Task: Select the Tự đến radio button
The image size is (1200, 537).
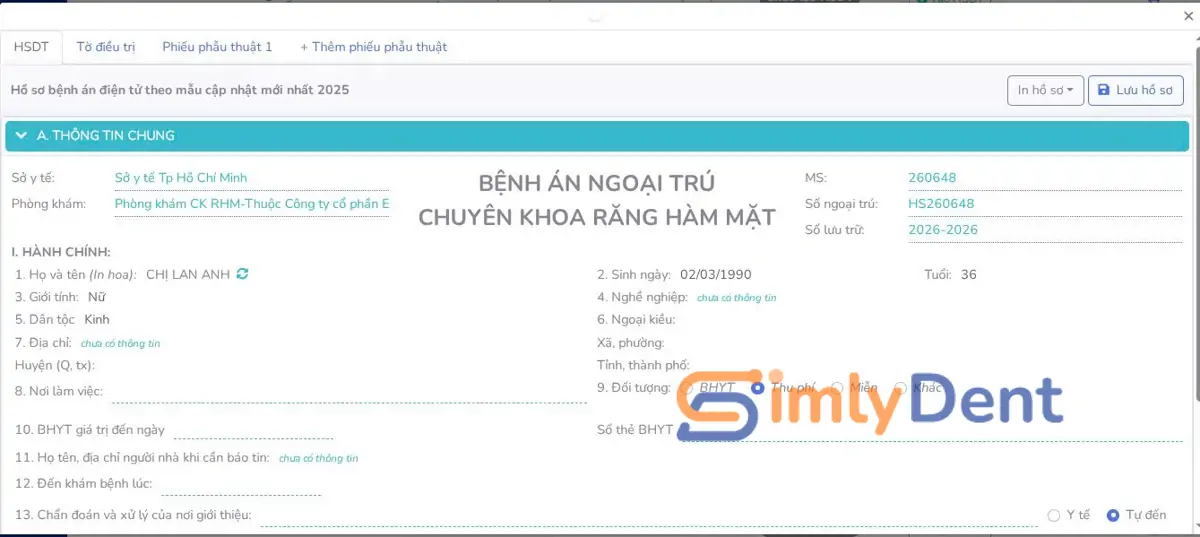Action: 1113,515
